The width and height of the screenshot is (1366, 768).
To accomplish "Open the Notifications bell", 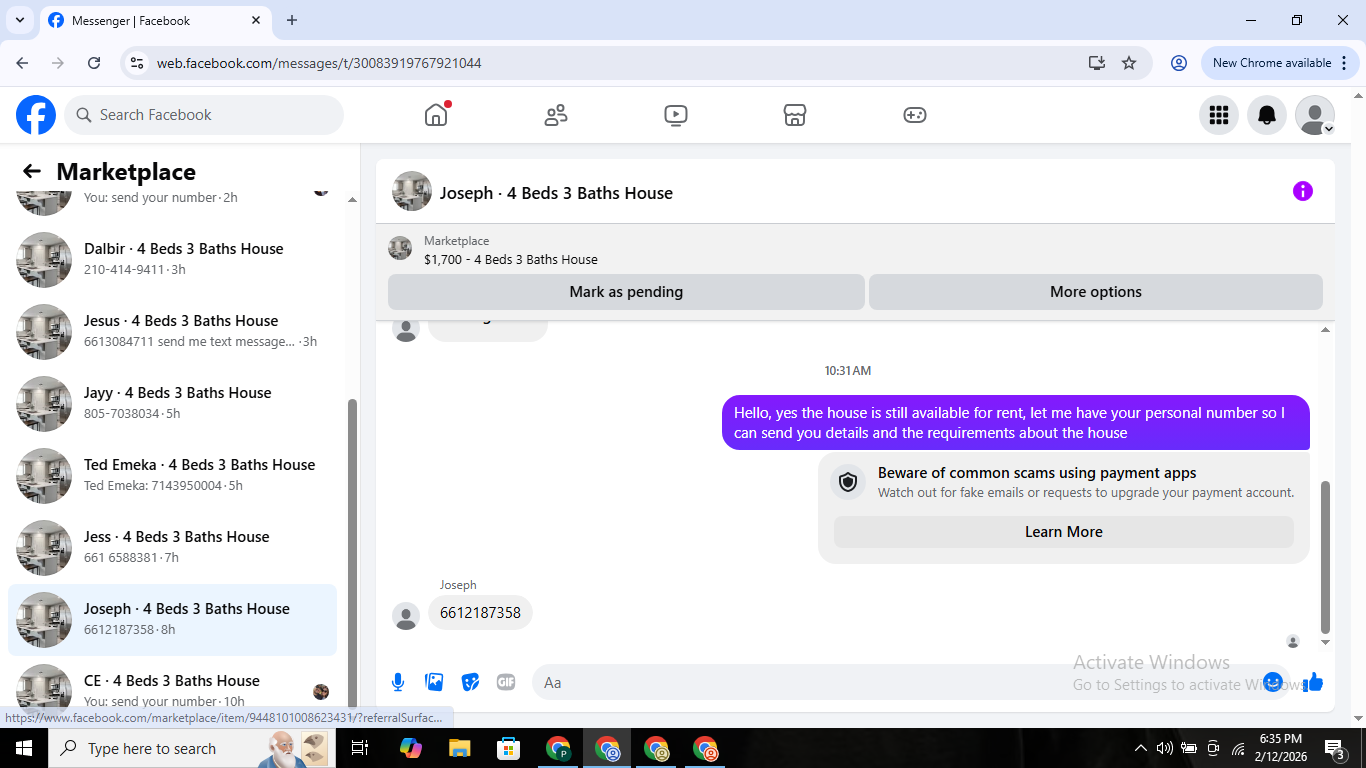I will click(1267, 115).
